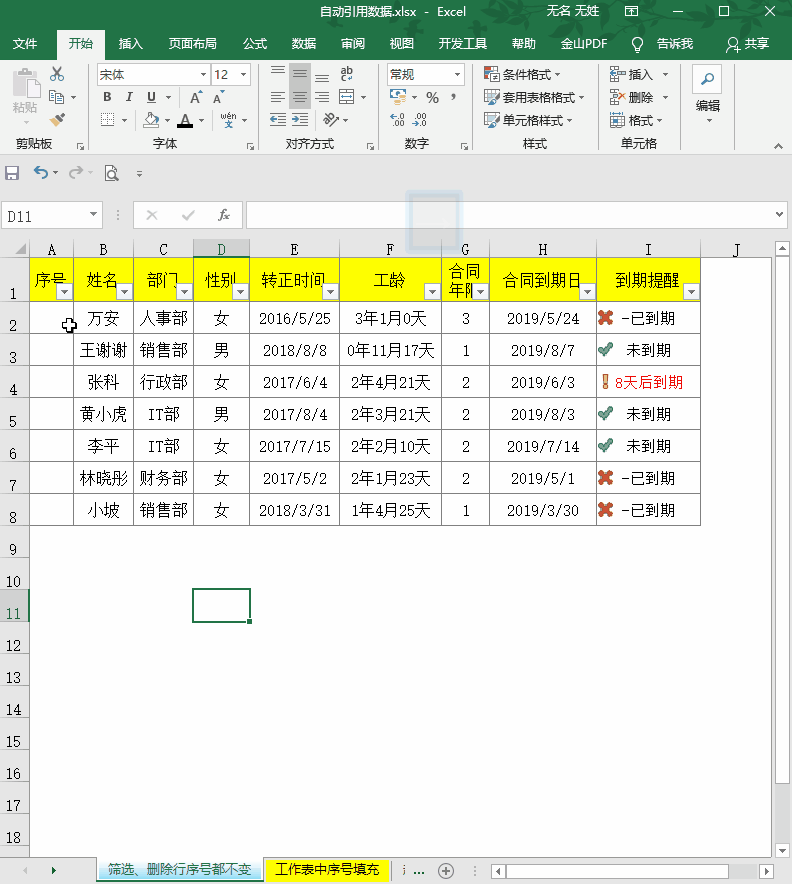Click the Cut scissors icon

tap(57, 74)
